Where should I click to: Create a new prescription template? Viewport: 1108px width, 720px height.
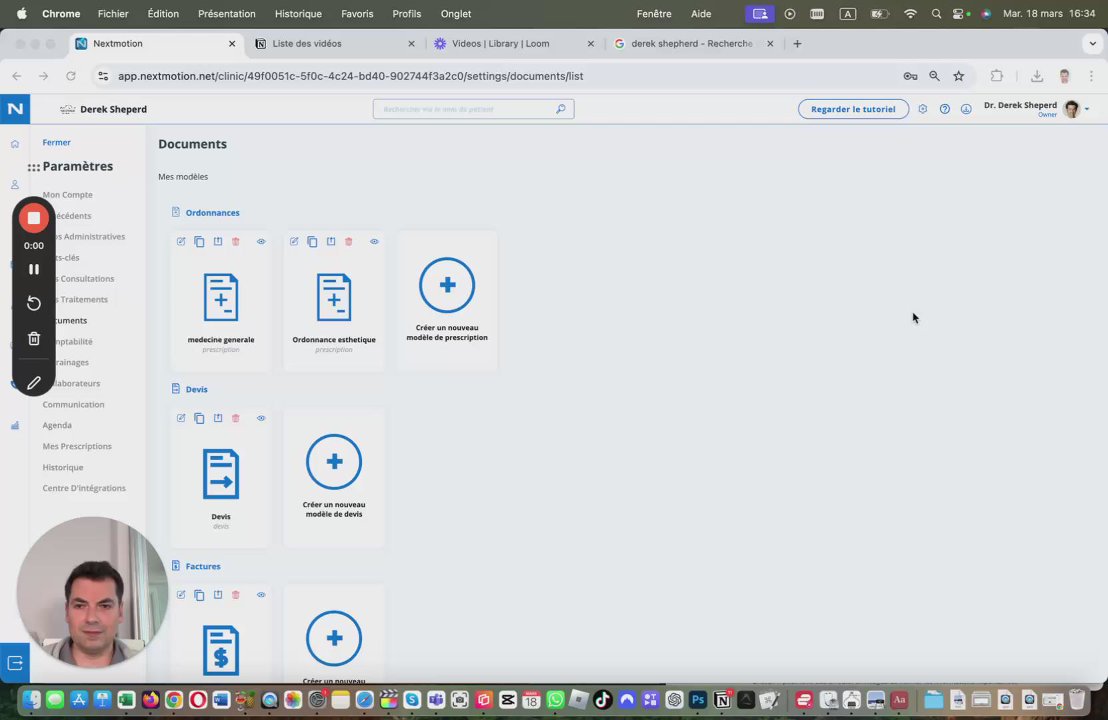click(447, 299)
